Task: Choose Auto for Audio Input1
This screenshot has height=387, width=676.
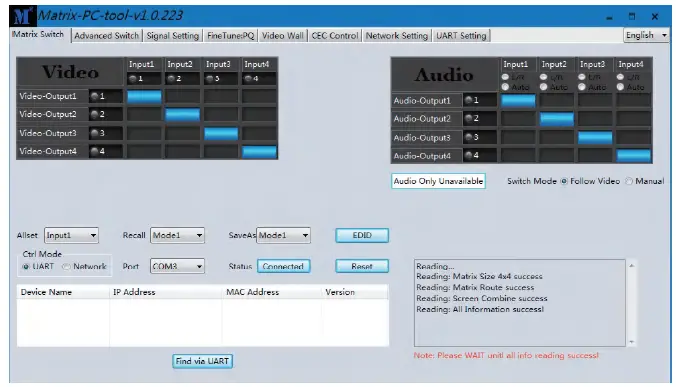Action: (x=505, y=87)
